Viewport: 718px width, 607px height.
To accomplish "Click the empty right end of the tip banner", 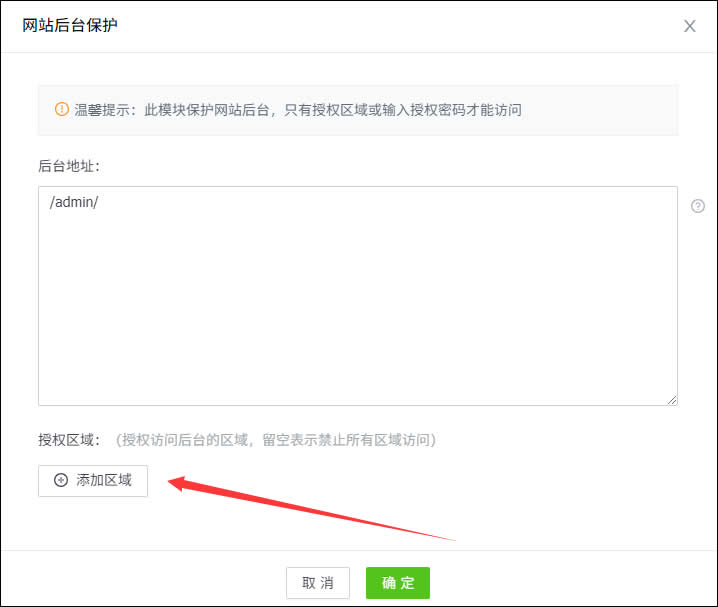I will [x=620, y=110].
